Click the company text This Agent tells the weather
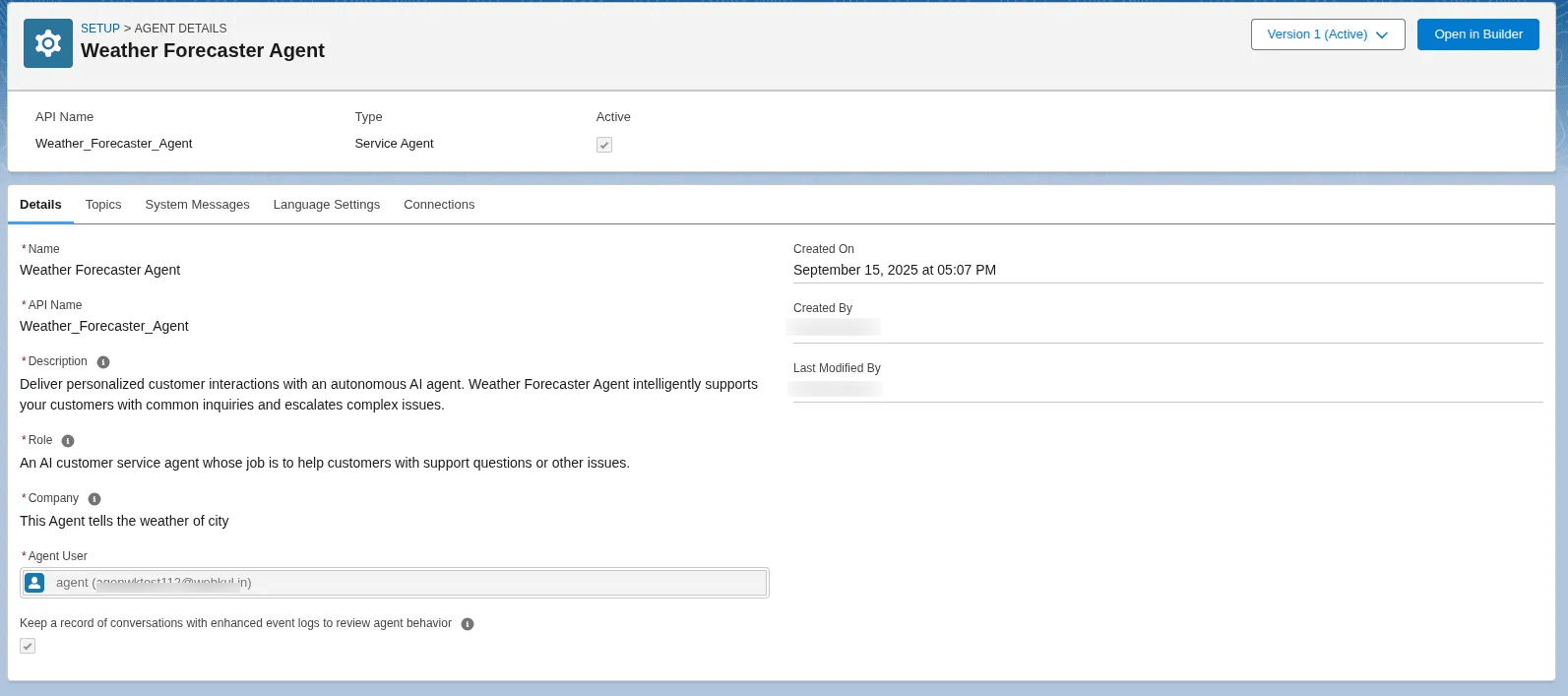Image resolution: width=1568 pixels, height=696 pixels. click(124, 521)
